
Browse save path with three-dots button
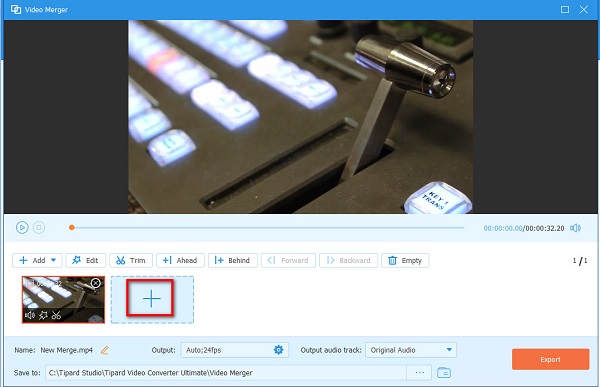[419, 372]
